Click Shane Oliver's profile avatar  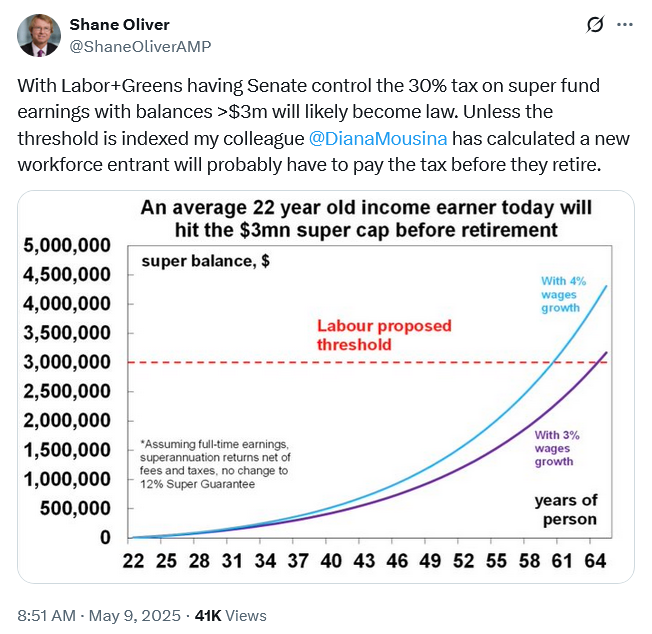tap(38, 35)
